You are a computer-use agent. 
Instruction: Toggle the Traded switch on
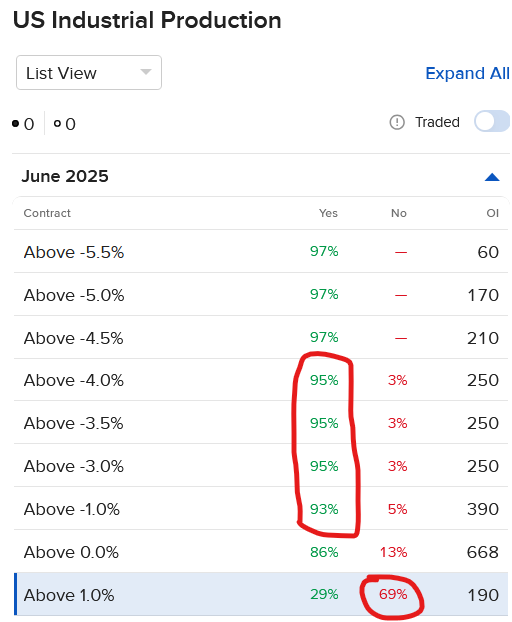[x=492, y=121]
